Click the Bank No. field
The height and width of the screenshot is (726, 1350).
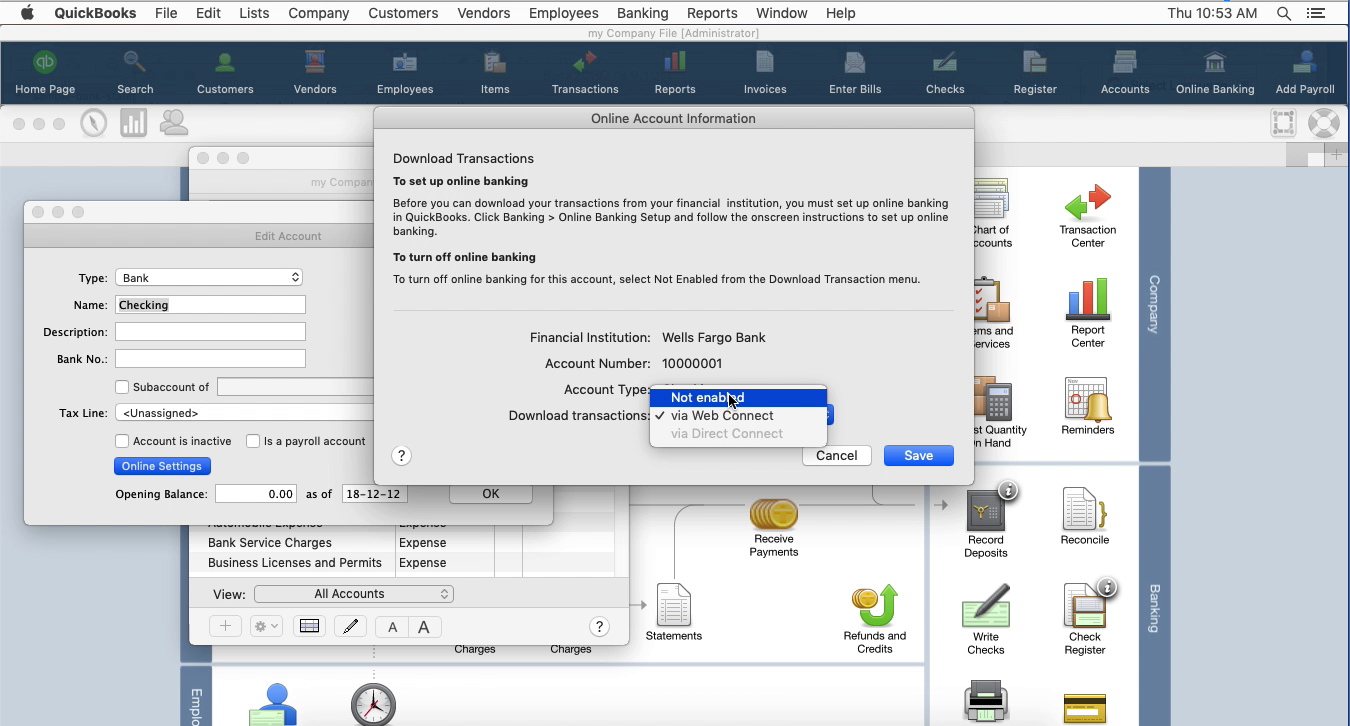tap(210, 359)
